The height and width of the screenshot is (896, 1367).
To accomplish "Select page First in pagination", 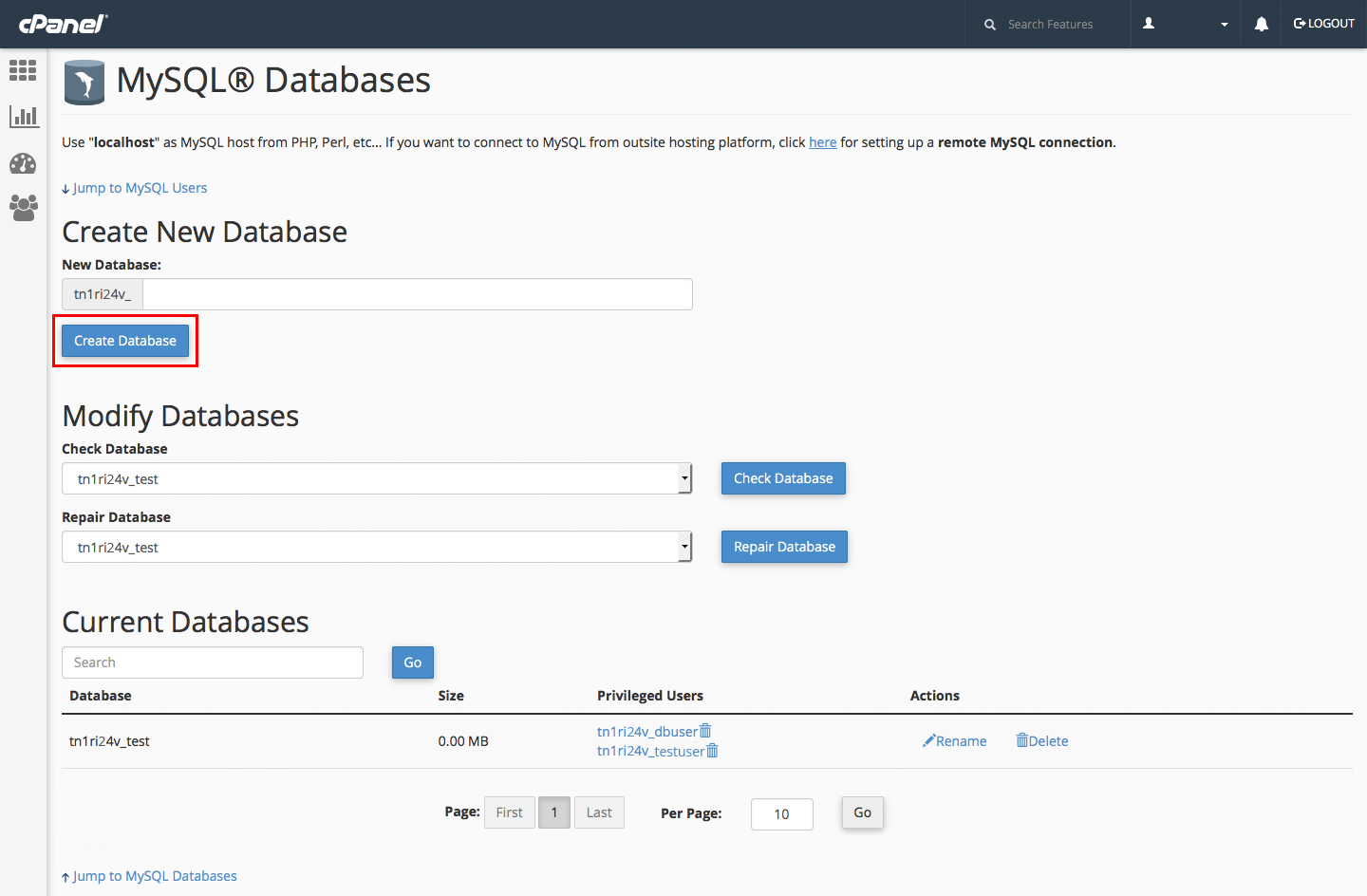I will (510, 812).
